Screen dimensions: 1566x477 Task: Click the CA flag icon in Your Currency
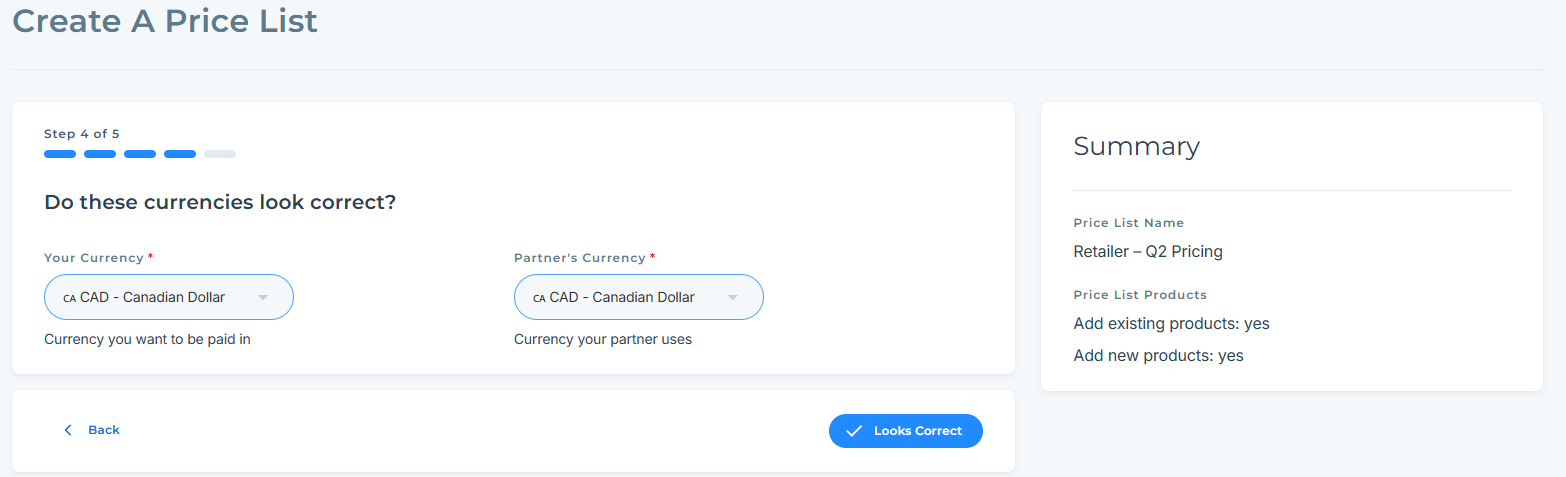click(69, 298)
